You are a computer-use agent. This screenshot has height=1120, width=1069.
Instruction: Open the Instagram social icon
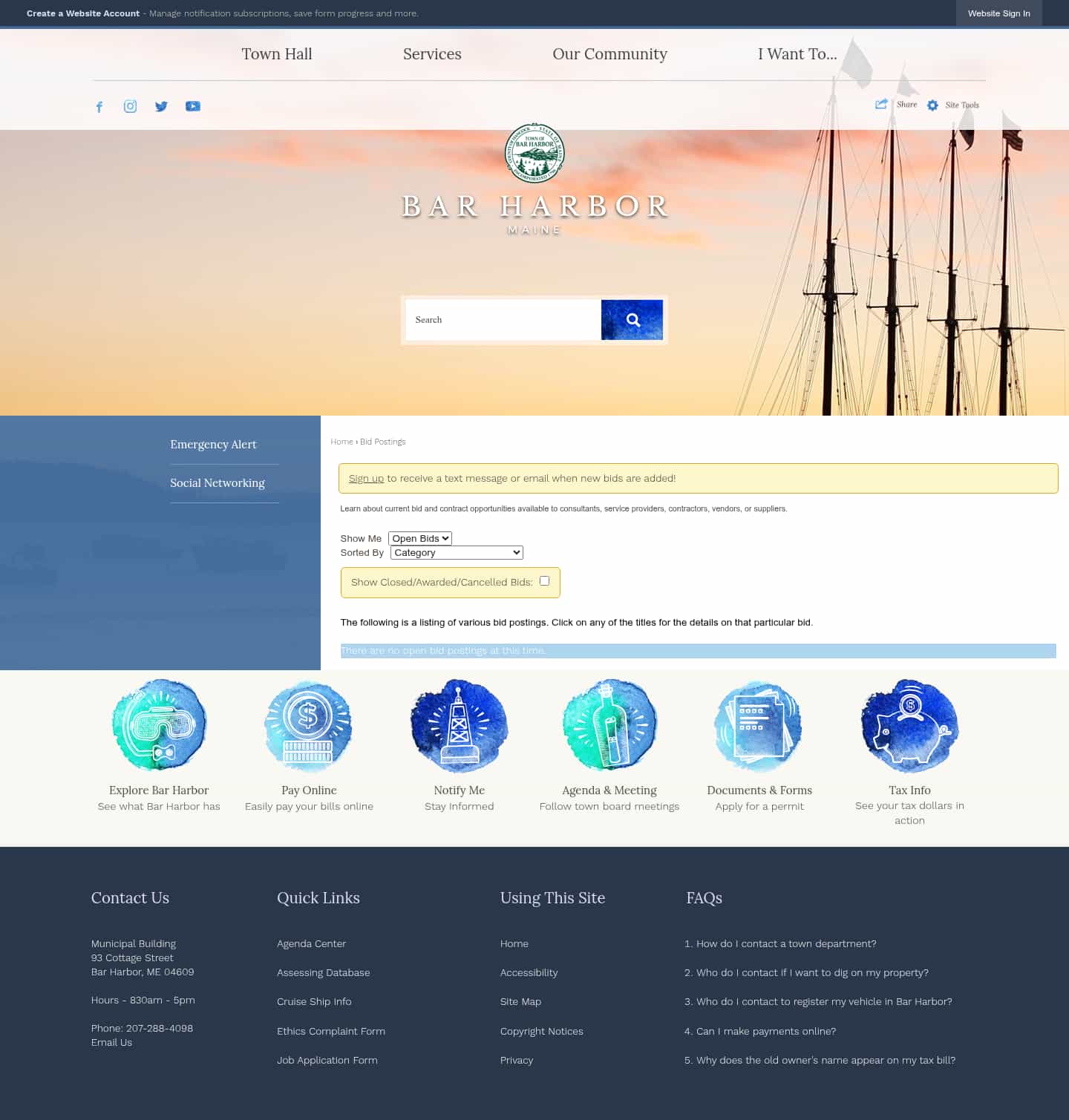pyautogui.click(x=130, y=106)
